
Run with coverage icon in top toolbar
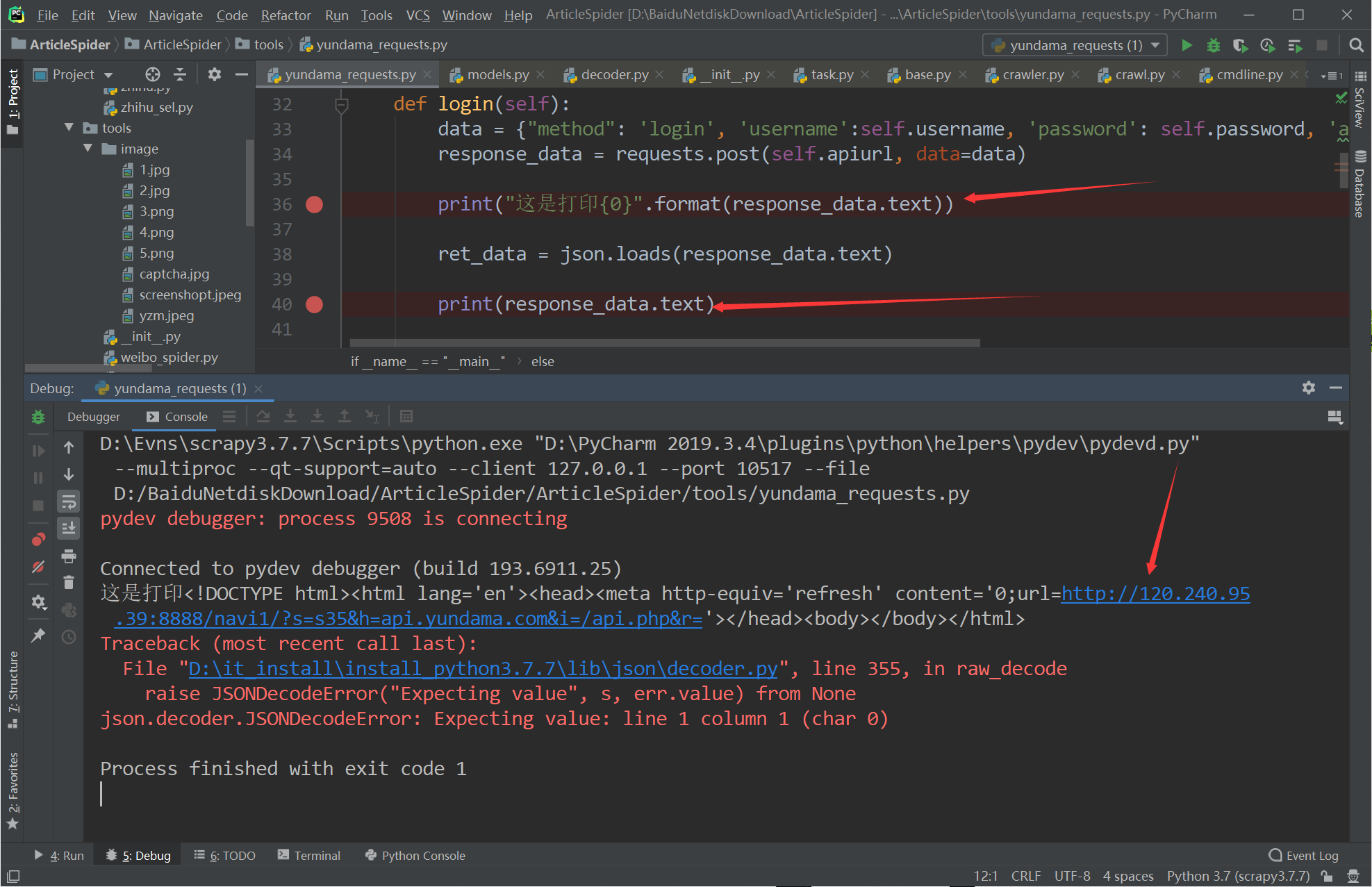1240,45
